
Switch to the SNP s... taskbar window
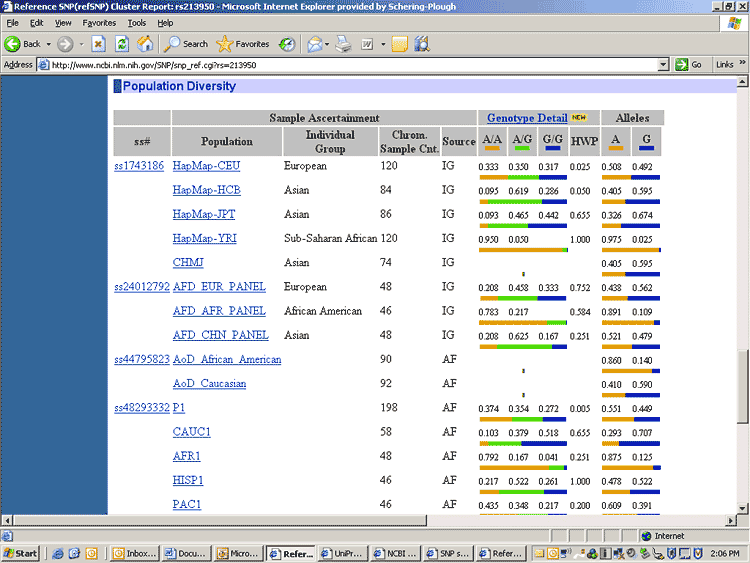tap(448, 553)
